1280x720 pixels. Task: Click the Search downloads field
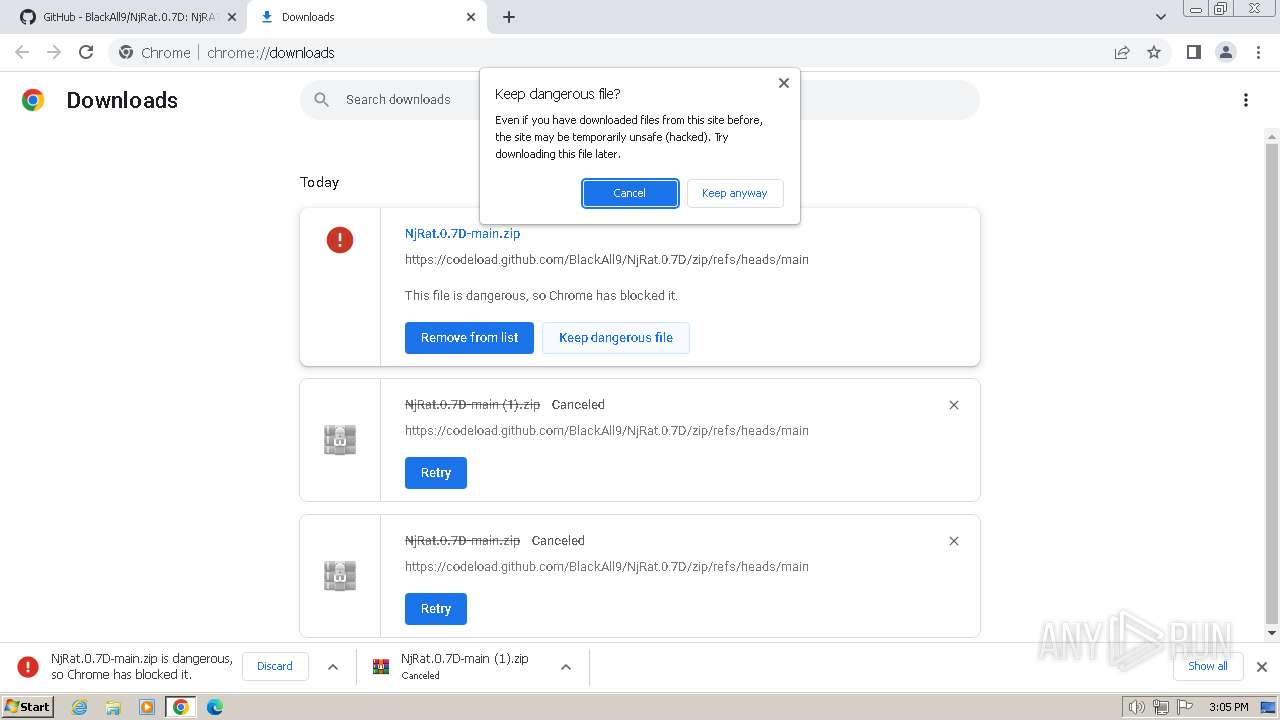[640, 100]
